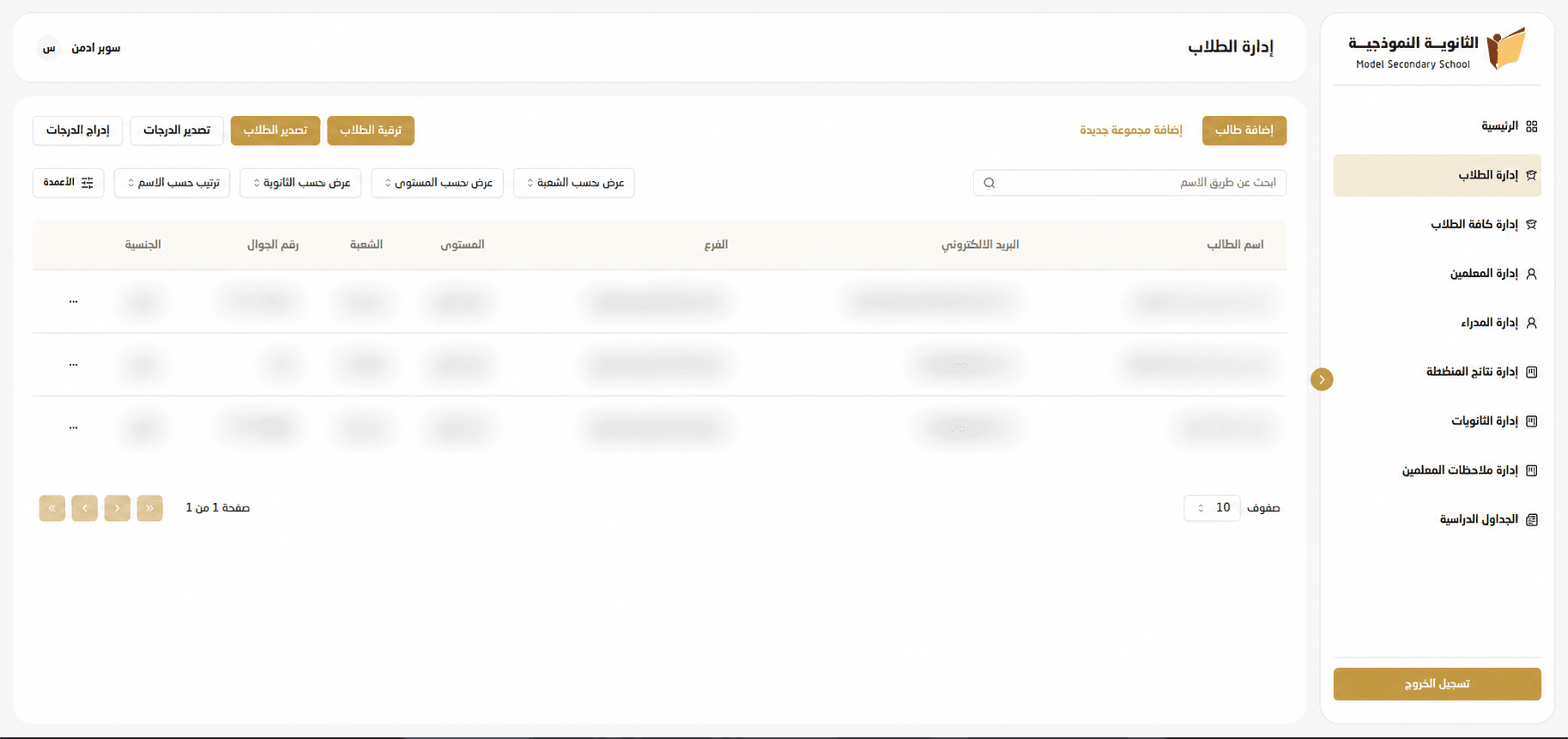Image resolution: width=1568 pixels, height=739 pixels.
Task: Collapse the sidebar with the round arrow
Action: [x=1322, y=379]
